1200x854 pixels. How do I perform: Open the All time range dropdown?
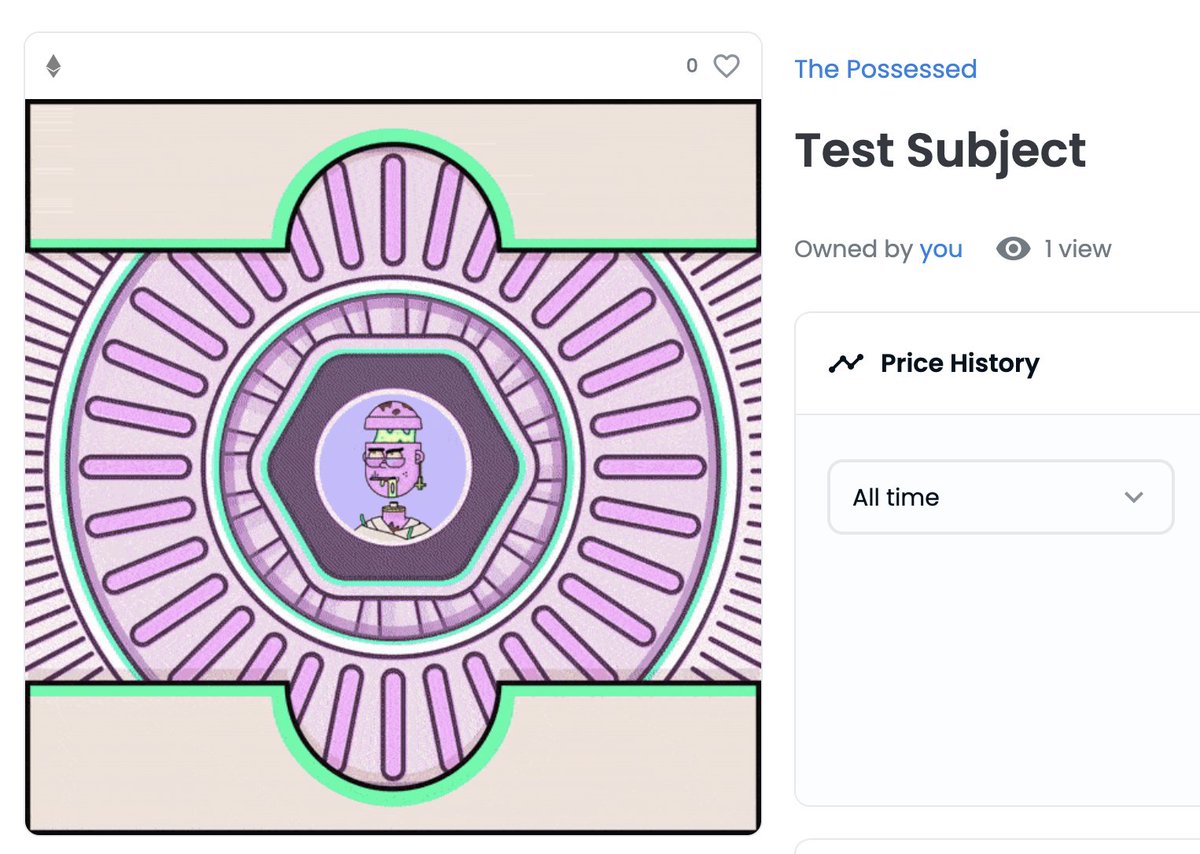pyautogui.click(x=1001, y=497)
